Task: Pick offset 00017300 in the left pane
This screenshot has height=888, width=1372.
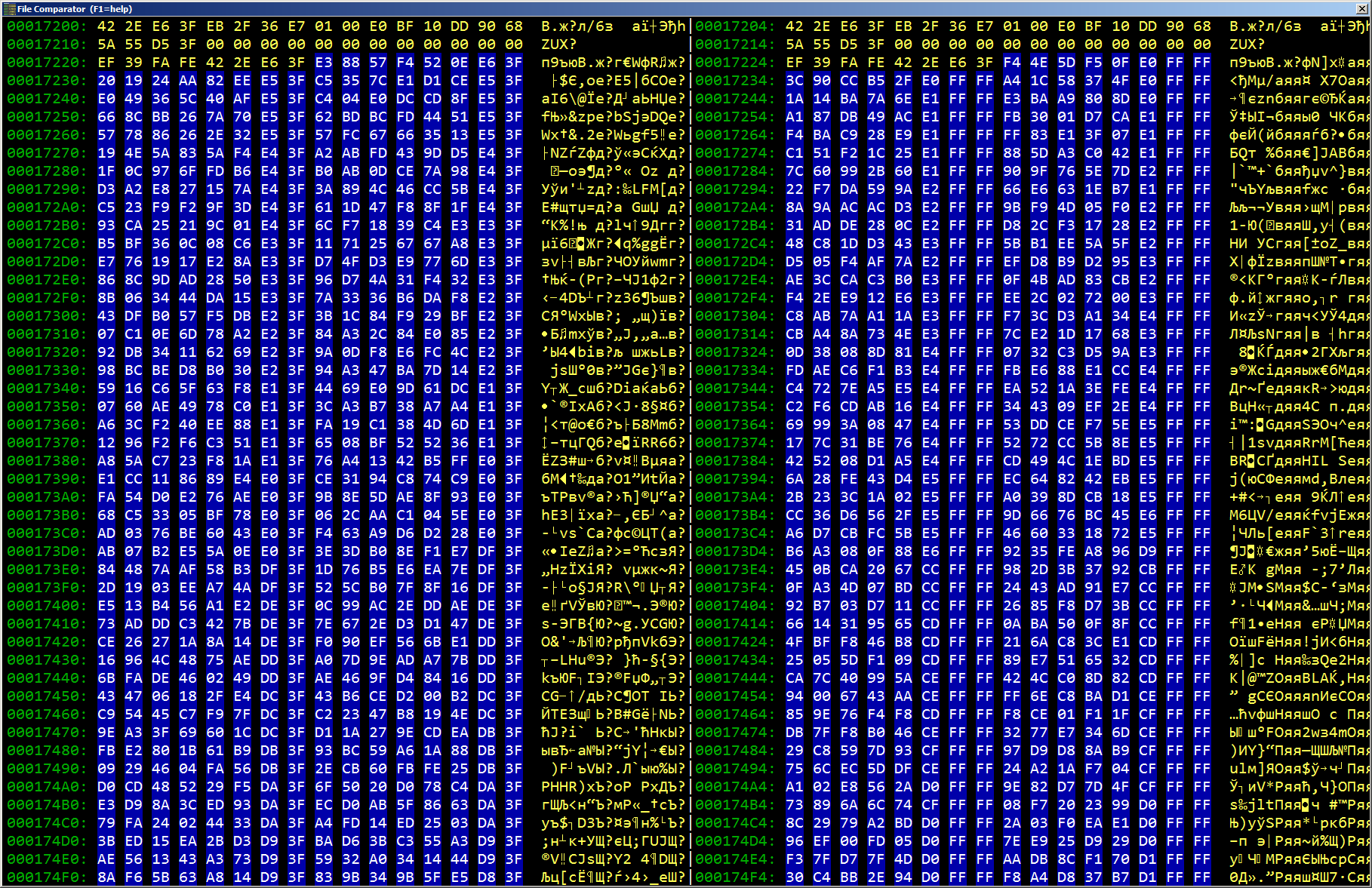Action: (x=47, y=316)
